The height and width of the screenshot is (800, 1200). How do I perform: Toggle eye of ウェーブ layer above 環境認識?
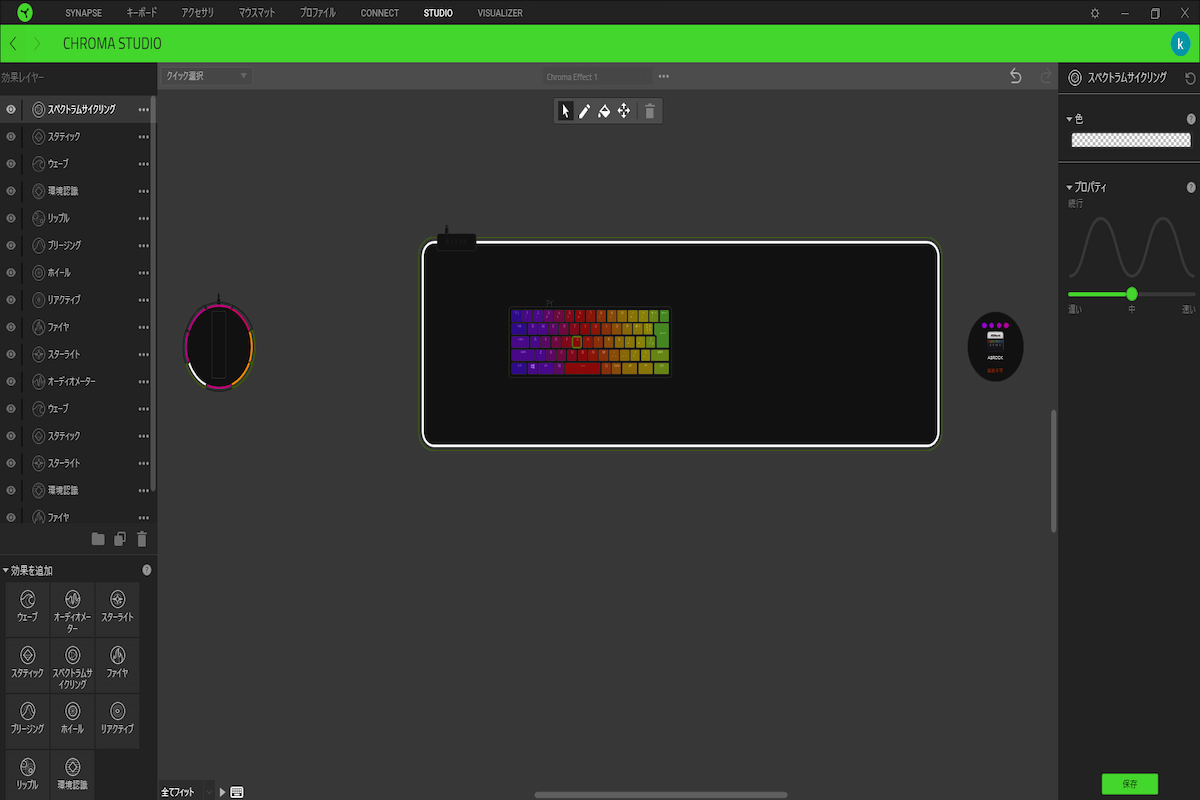[x=11, y=164]
